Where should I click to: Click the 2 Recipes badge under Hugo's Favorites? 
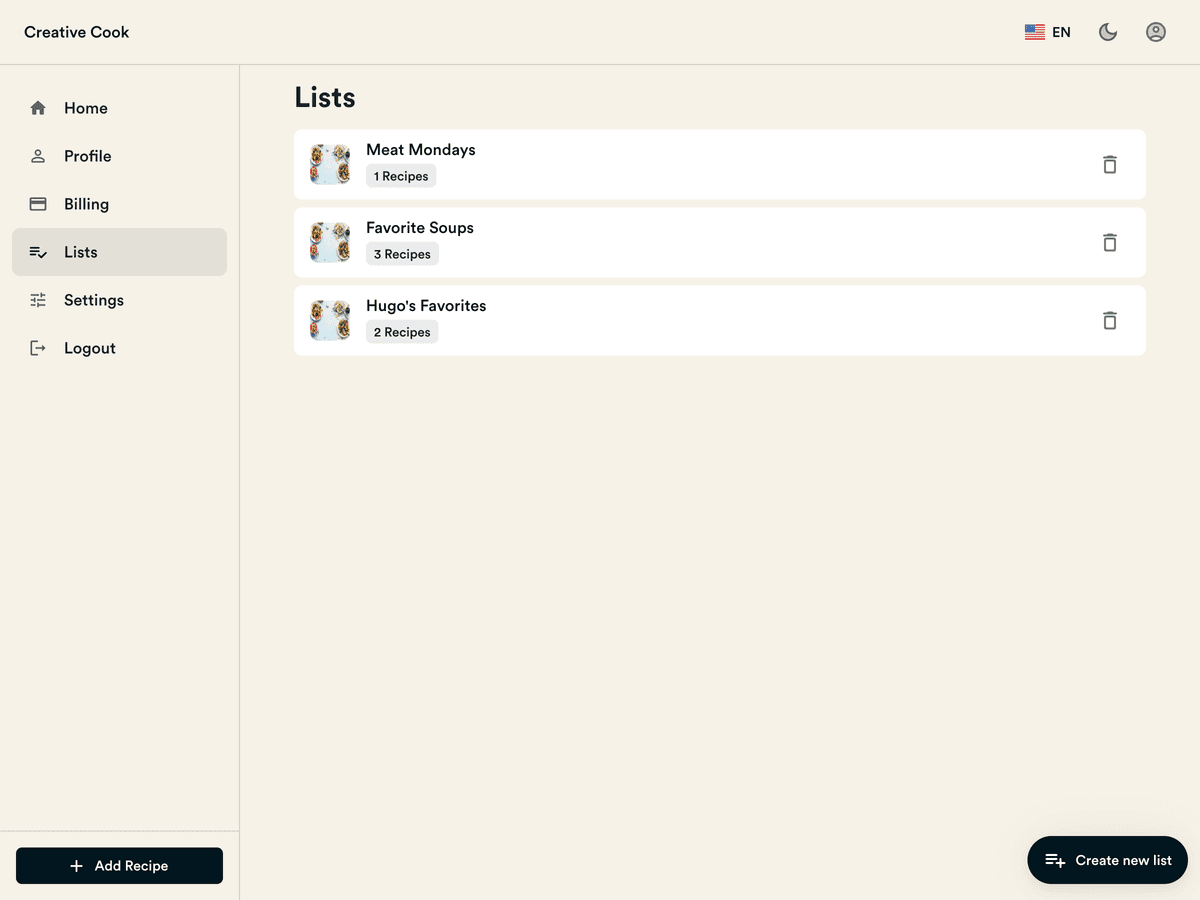401,331
